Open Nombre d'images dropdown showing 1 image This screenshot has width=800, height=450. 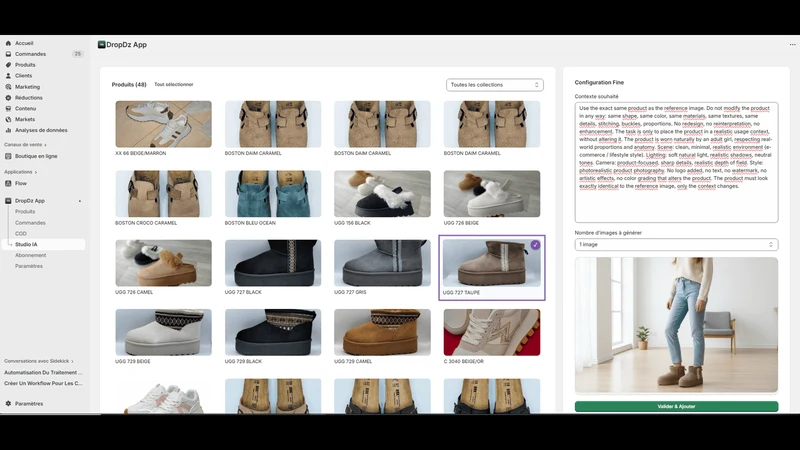pyautogui.click(x=676, y=244)
